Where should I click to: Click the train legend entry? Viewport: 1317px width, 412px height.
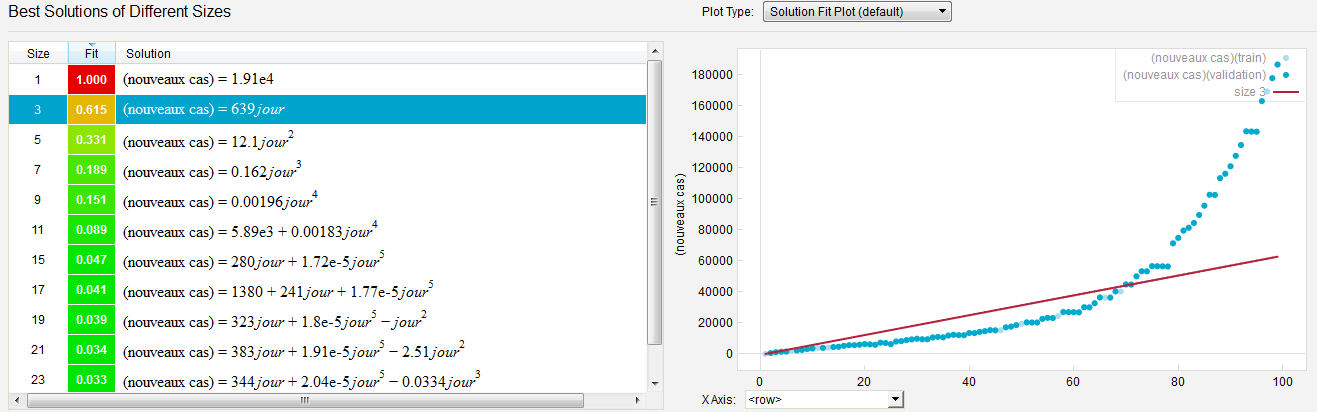click(x=1221, y=58)
